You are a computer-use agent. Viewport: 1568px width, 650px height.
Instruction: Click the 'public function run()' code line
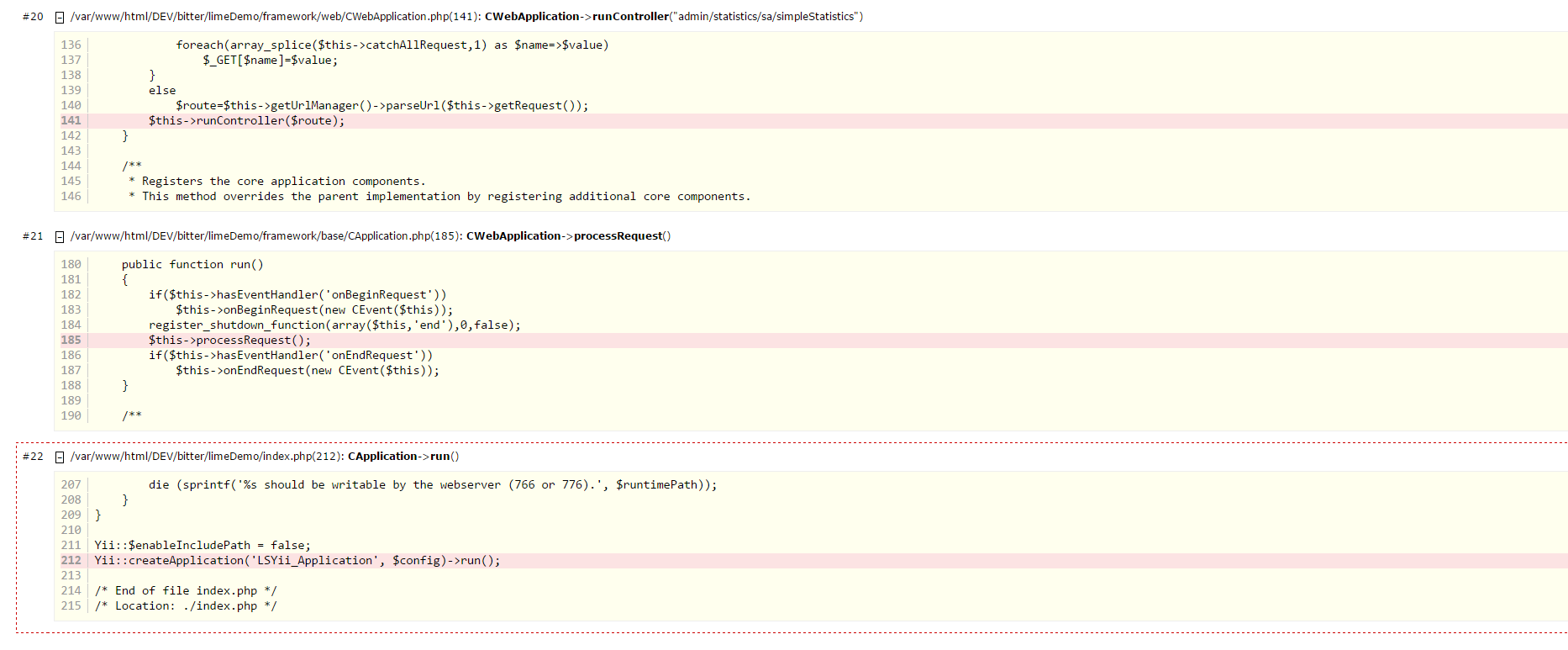[x=192, y=265]
